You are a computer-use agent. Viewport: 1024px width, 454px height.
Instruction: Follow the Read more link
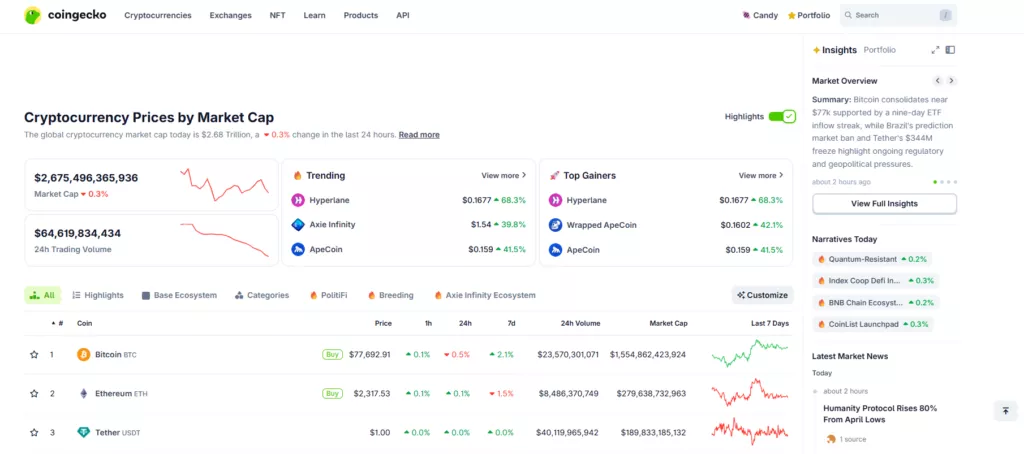(419, 135)
